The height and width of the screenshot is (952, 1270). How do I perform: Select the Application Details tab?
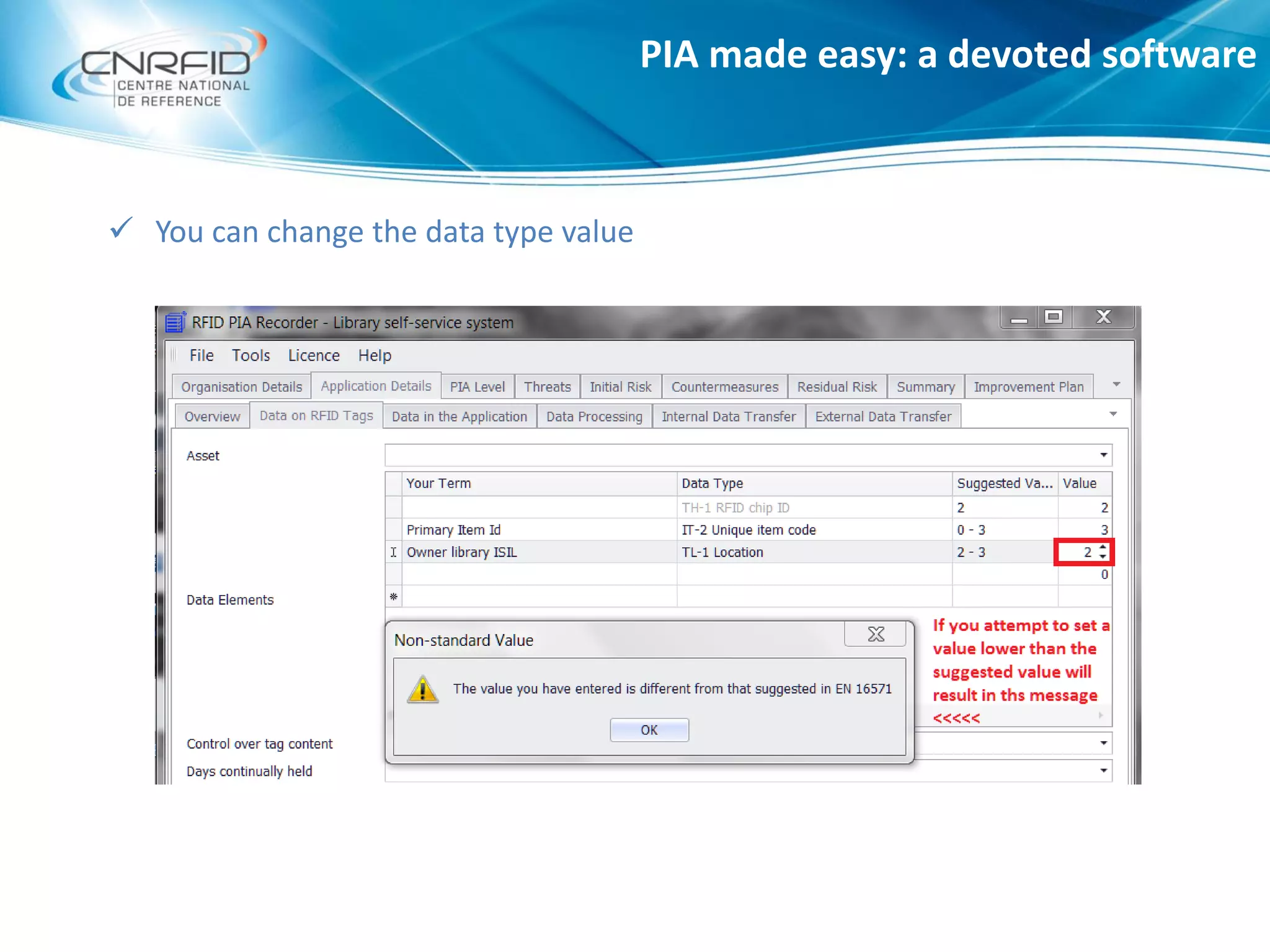point(376,386)
